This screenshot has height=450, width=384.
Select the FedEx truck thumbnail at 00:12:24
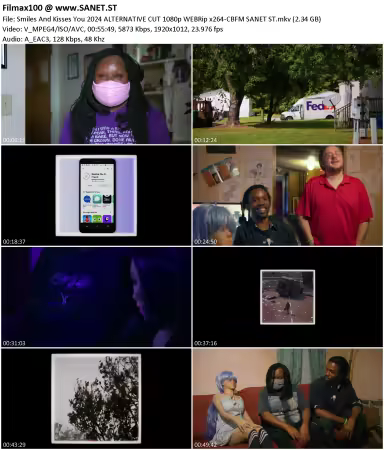pos(288,94)
